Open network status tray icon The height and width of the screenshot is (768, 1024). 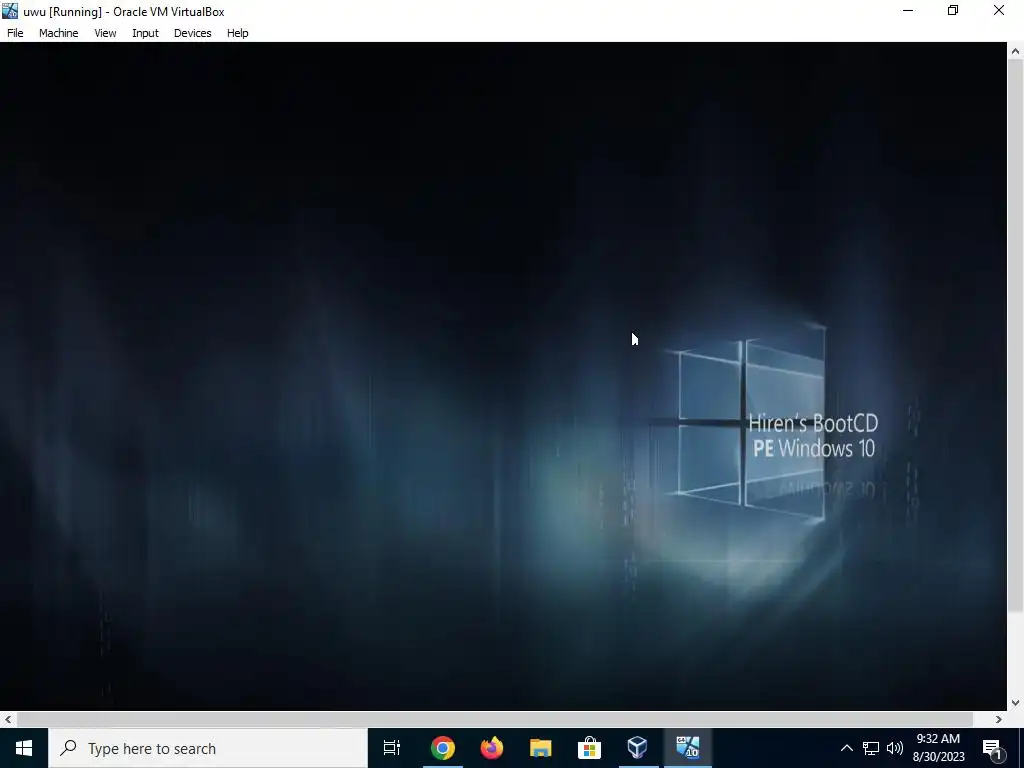coord(871,748)
